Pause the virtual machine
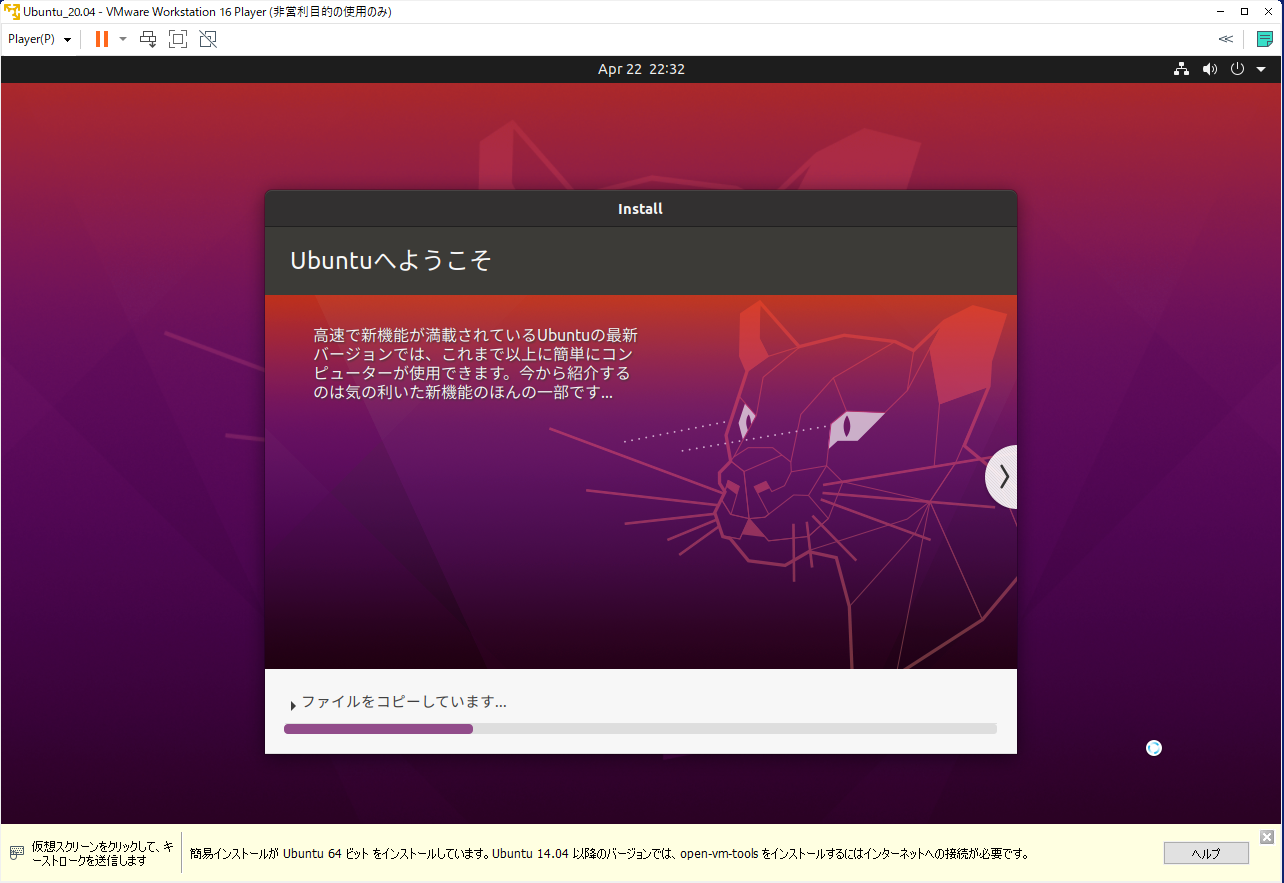The width and height of the screenshot is (1284, 883). pyautogui.click(x=102, y=39)
